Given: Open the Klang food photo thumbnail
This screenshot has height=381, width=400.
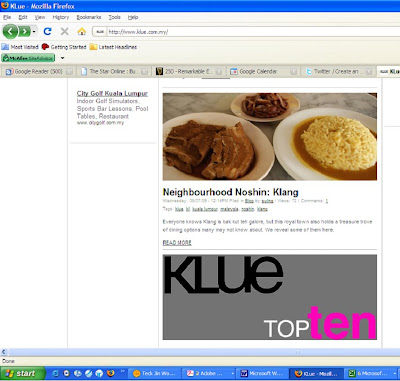Looking at the screenshot, I should [270, 137].
